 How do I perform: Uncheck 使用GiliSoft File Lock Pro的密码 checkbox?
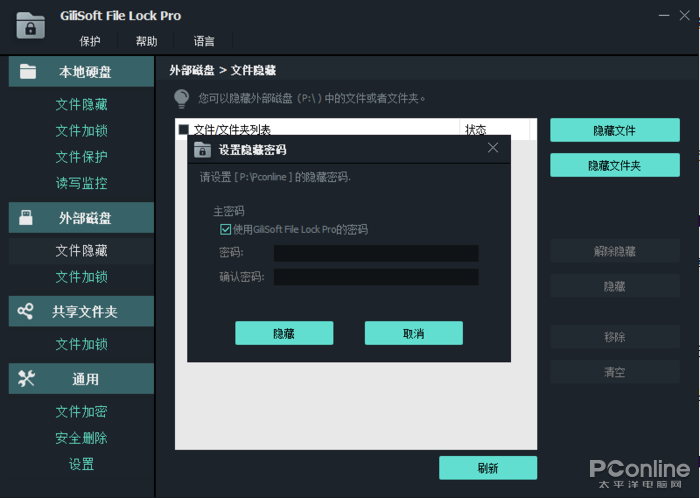[225, 229]
